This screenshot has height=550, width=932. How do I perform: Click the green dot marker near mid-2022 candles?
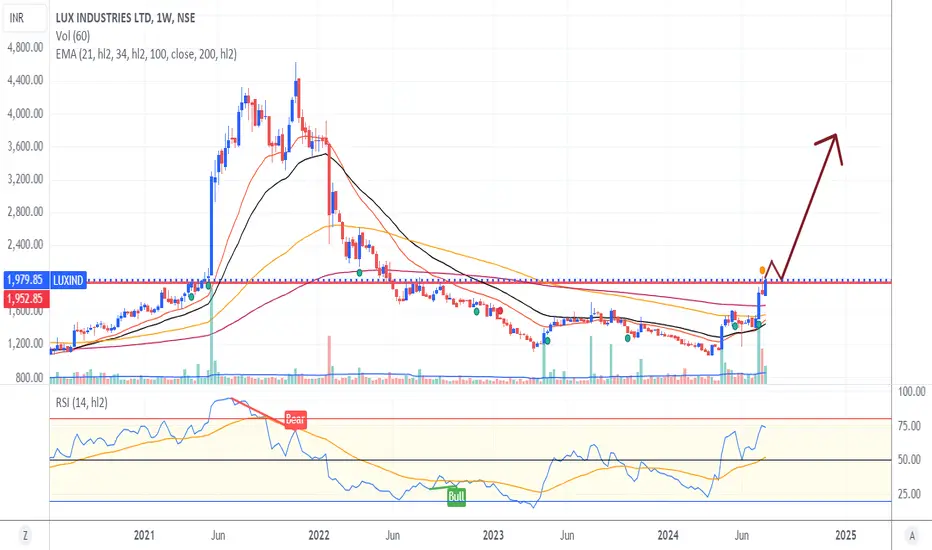click(360, 272)
